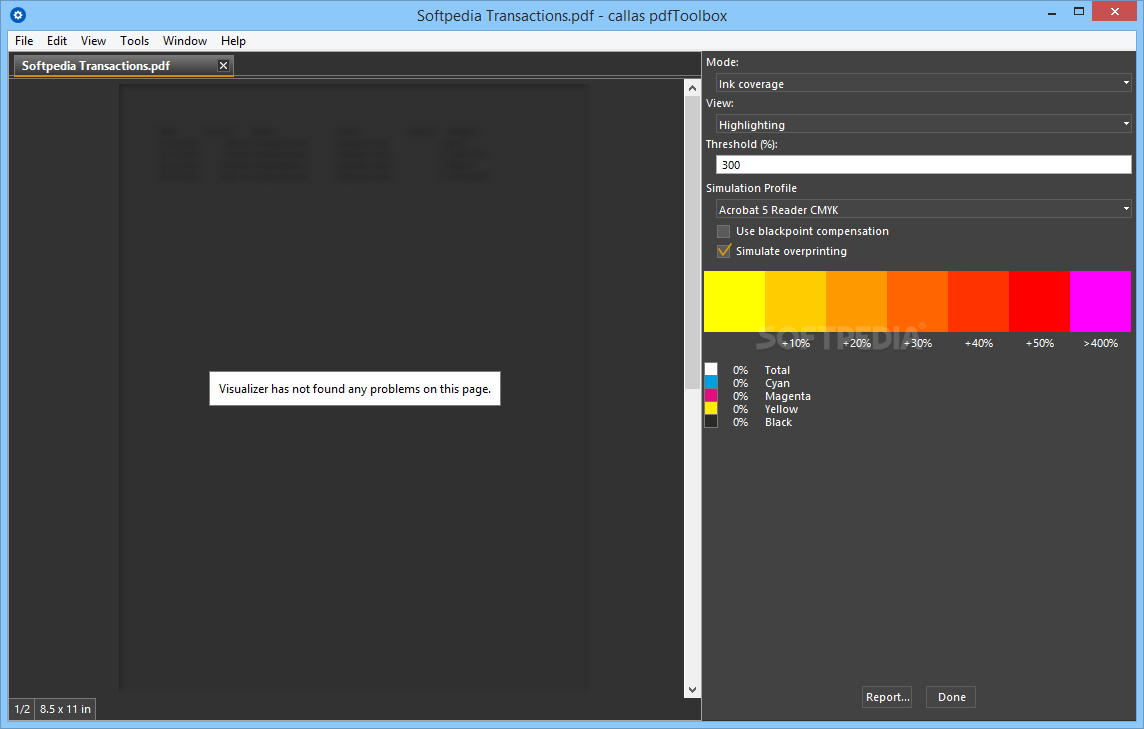1144x729 pixels.
Task: Open the File menu
Action: (x=24, y=41)
